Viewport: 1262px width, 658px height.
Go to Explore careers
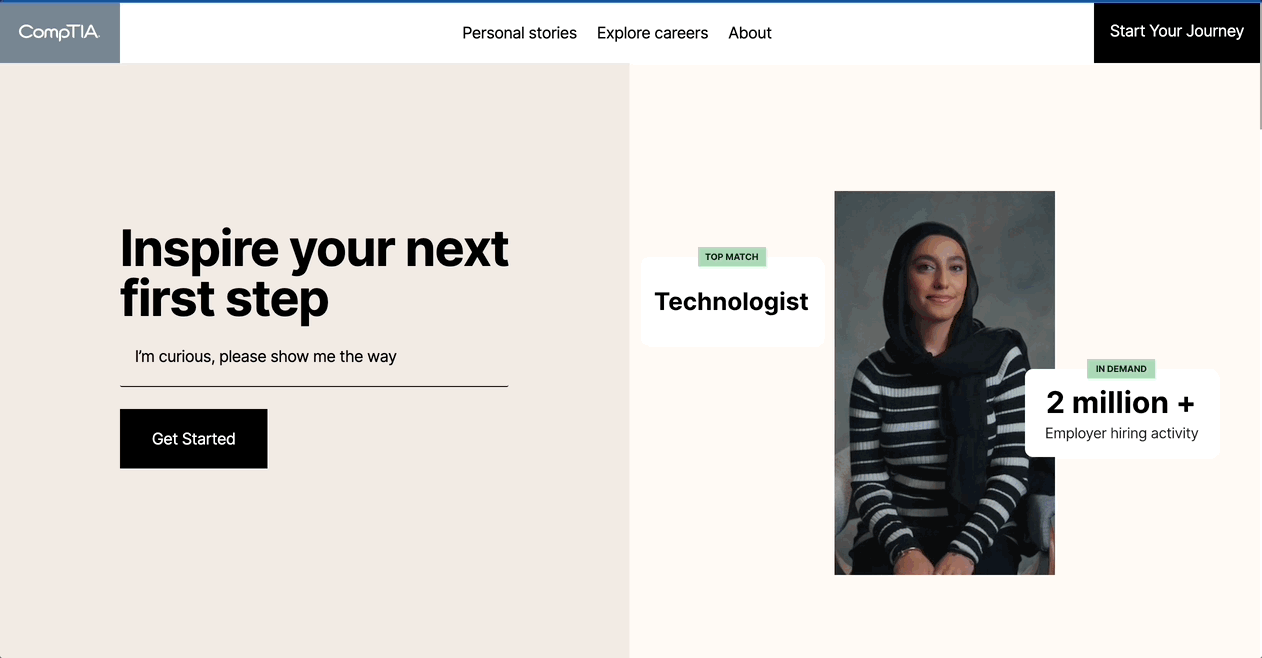(652, 33)
